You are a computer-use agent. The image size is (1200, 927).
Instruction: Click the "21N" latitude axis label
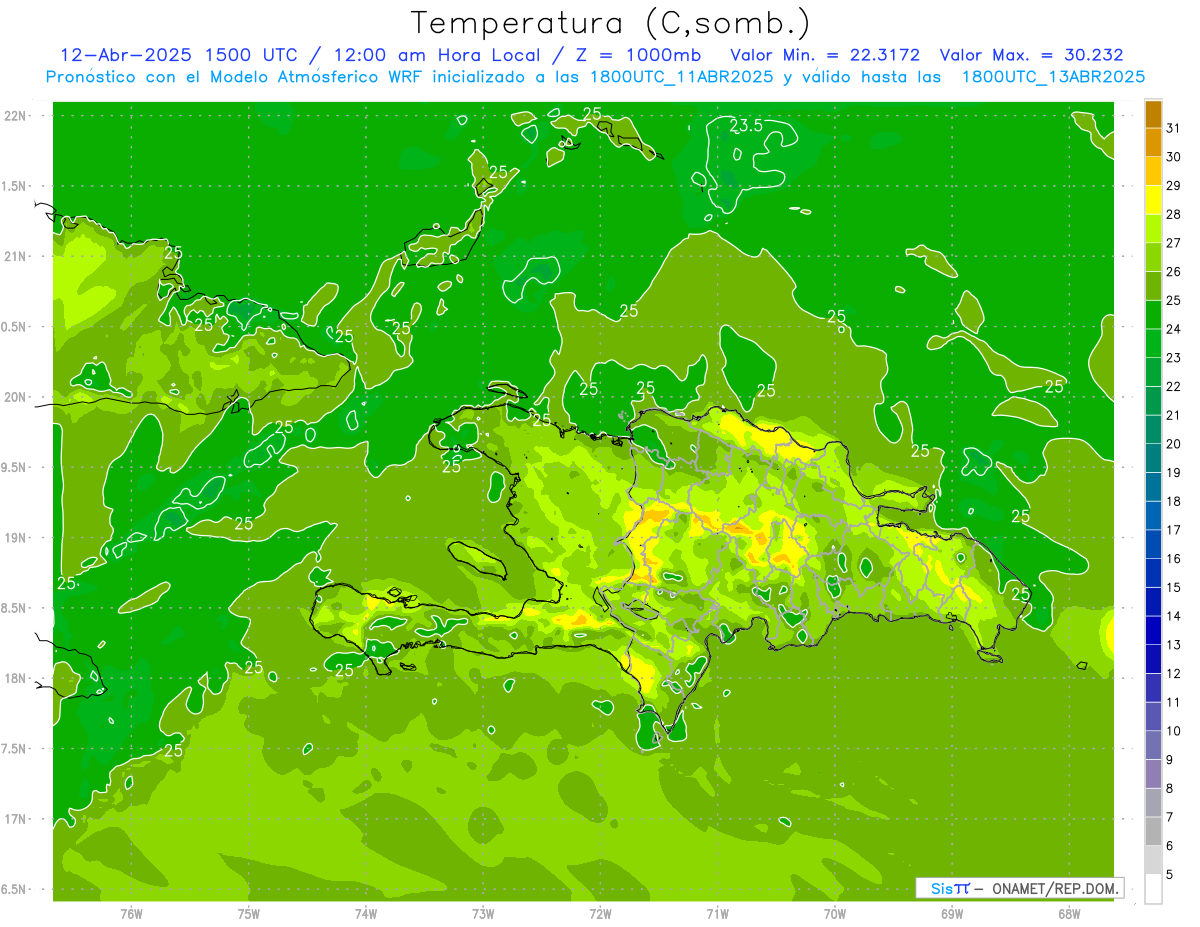[x=14, y=256]
